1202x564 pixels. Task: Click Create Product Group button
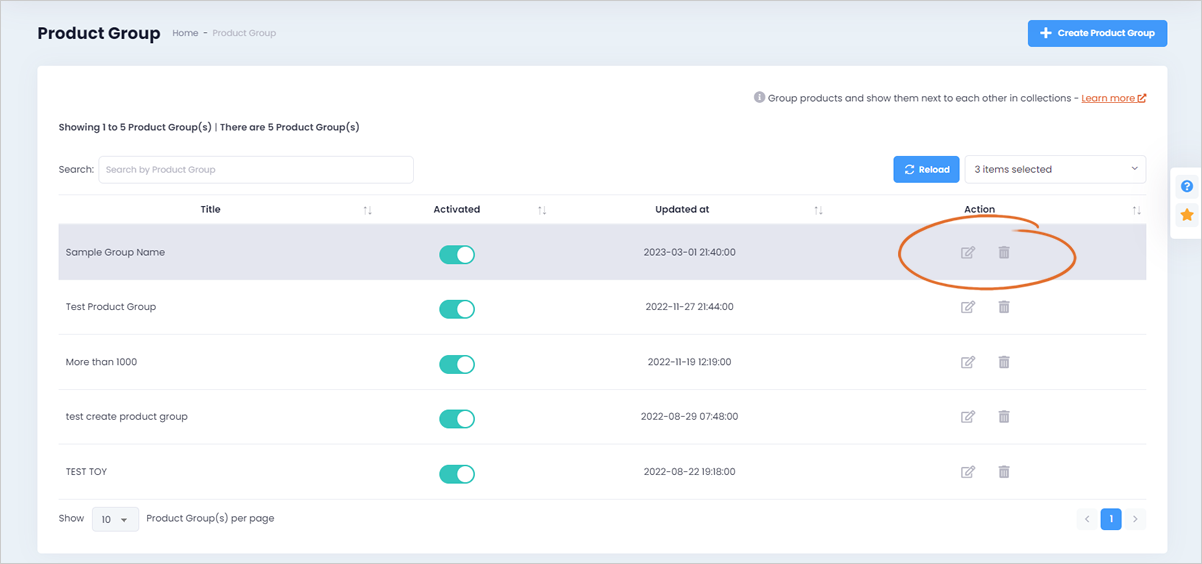1097,33
